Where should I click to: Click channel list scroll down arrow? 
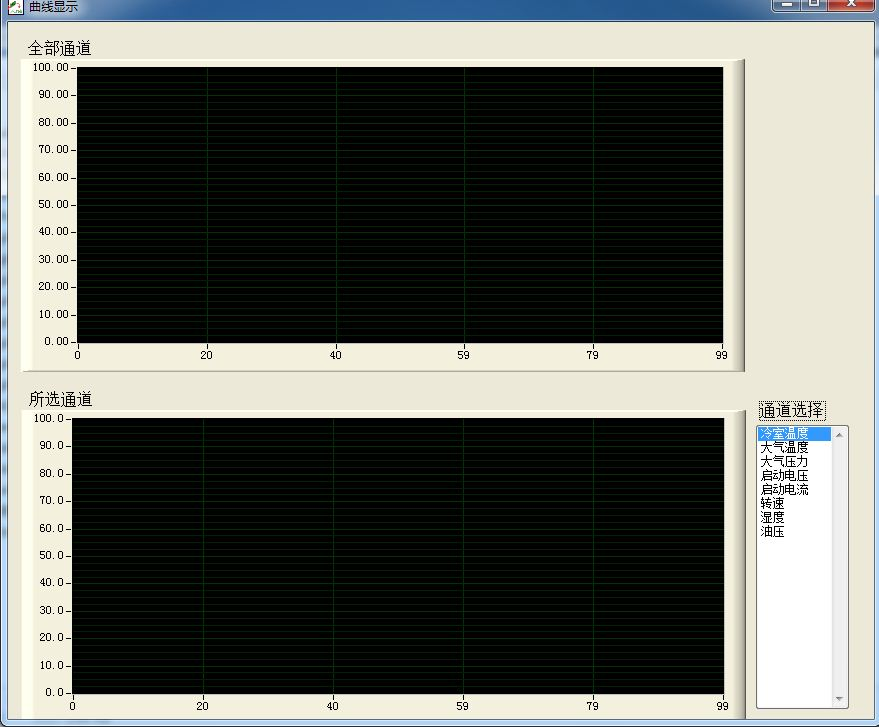[x=839, y=698]
